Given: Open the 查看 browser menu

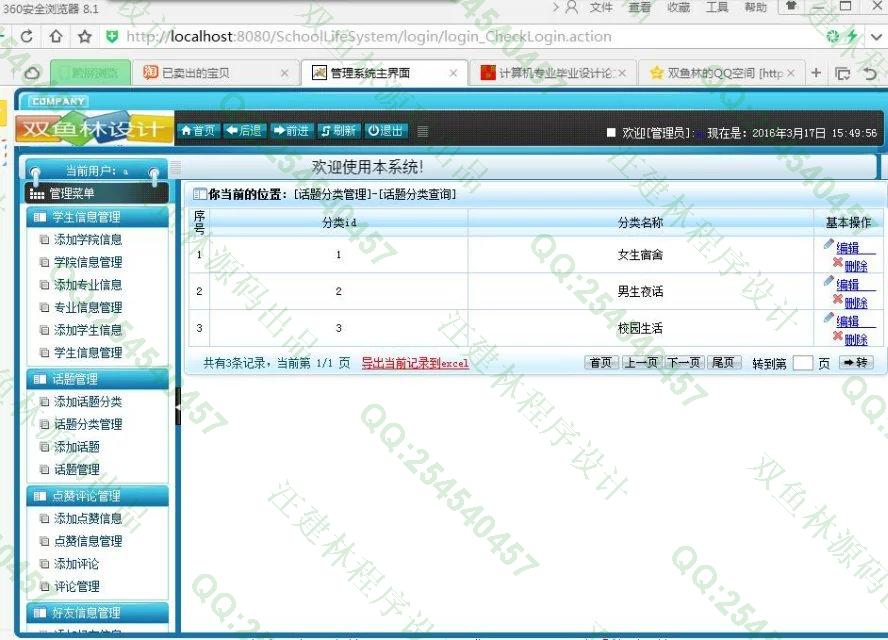Looking at the screenshot, I should point(639,7).
